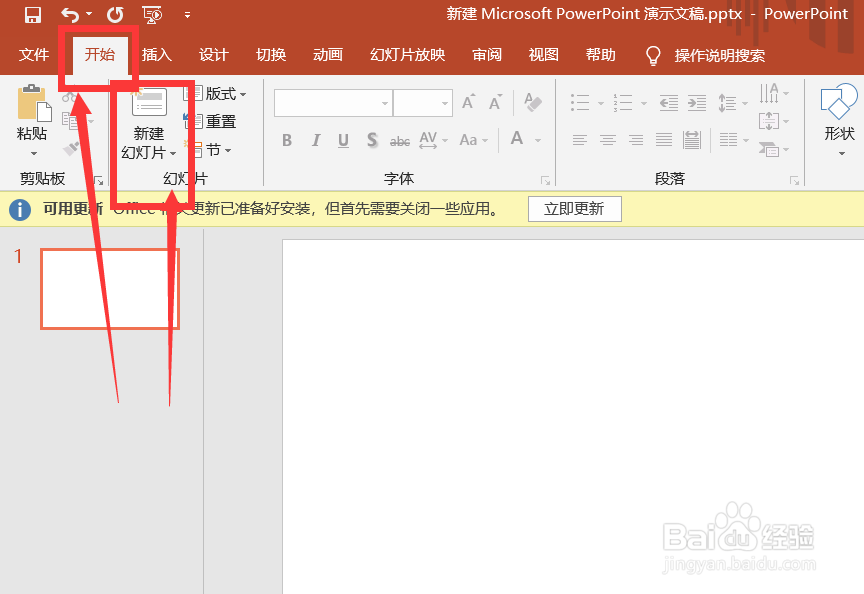Click the Format Painter brush icon

tap(72, 148)
